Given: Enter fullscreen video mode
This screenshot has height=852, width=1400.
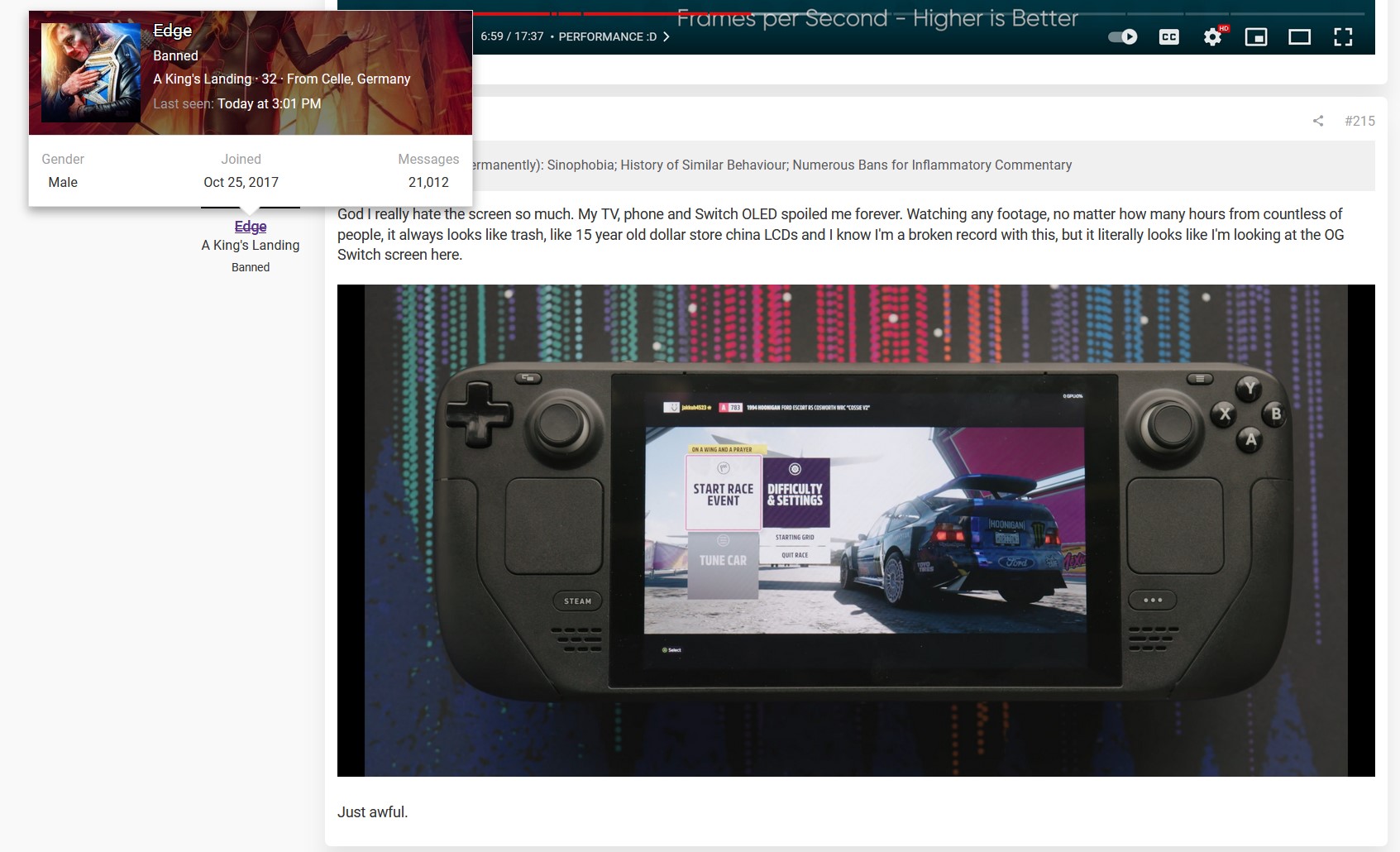Looking at the screenshot, I should coord(1343,36).
